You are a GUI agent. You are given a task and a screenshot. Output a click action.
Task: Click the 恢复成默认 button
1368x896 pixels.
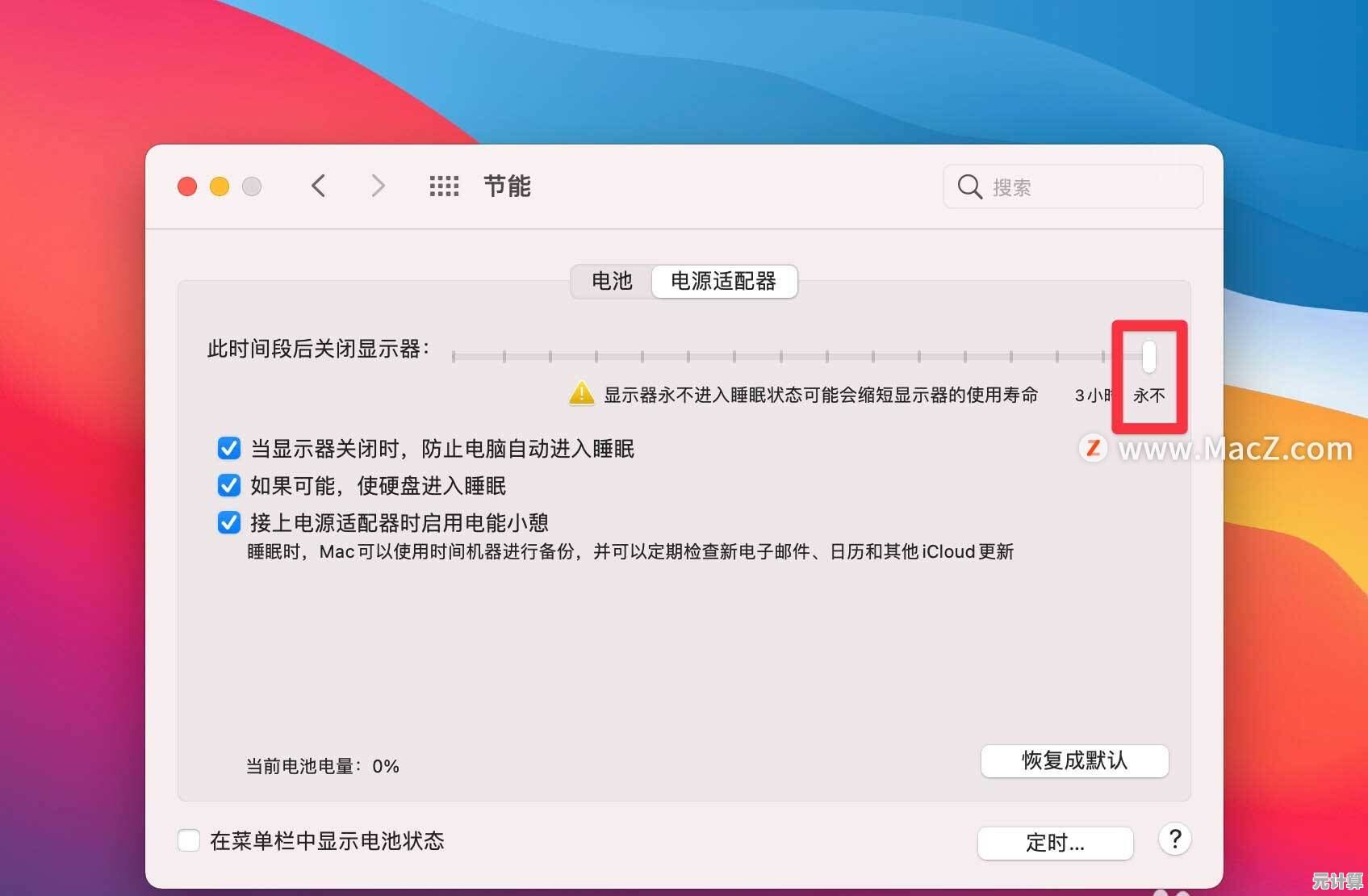click(1074, 760)
